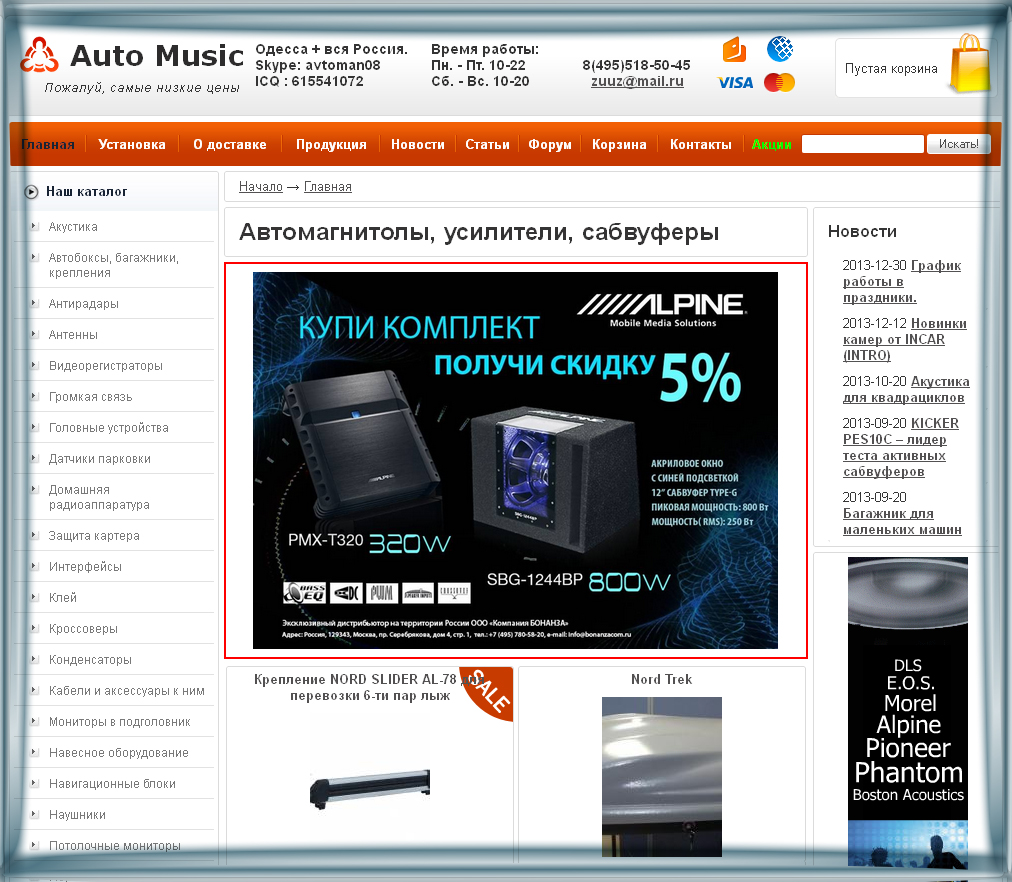Expand the Акустика category arrow
1012x882 pixels.
34,226
